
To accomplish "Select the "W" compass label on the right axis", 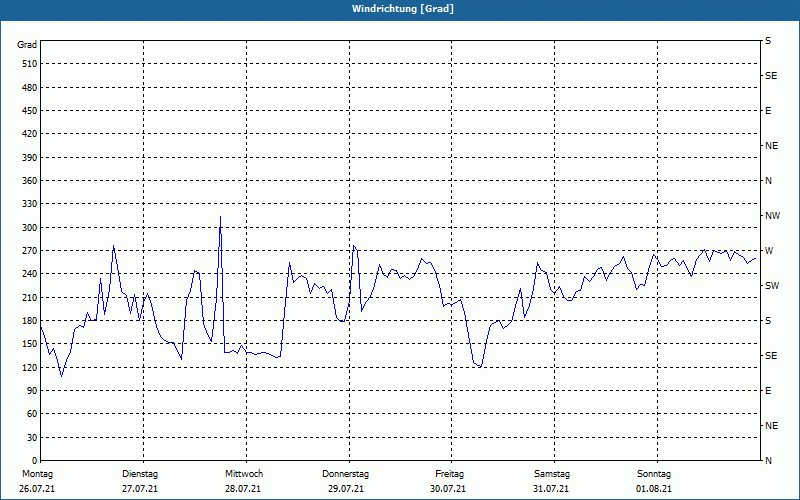I will pos(769,251).
